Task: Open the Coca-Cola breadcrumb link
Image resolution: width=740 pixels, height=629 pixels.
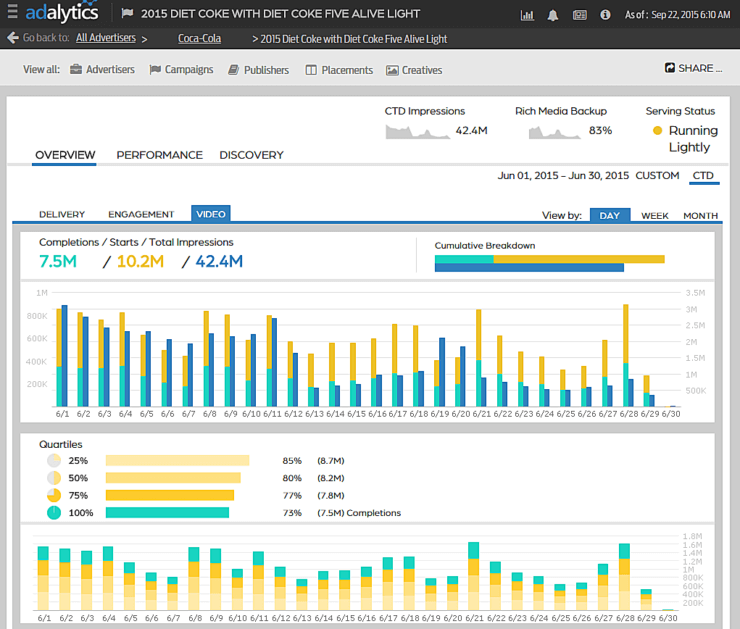Action: (x=199, y=38)
